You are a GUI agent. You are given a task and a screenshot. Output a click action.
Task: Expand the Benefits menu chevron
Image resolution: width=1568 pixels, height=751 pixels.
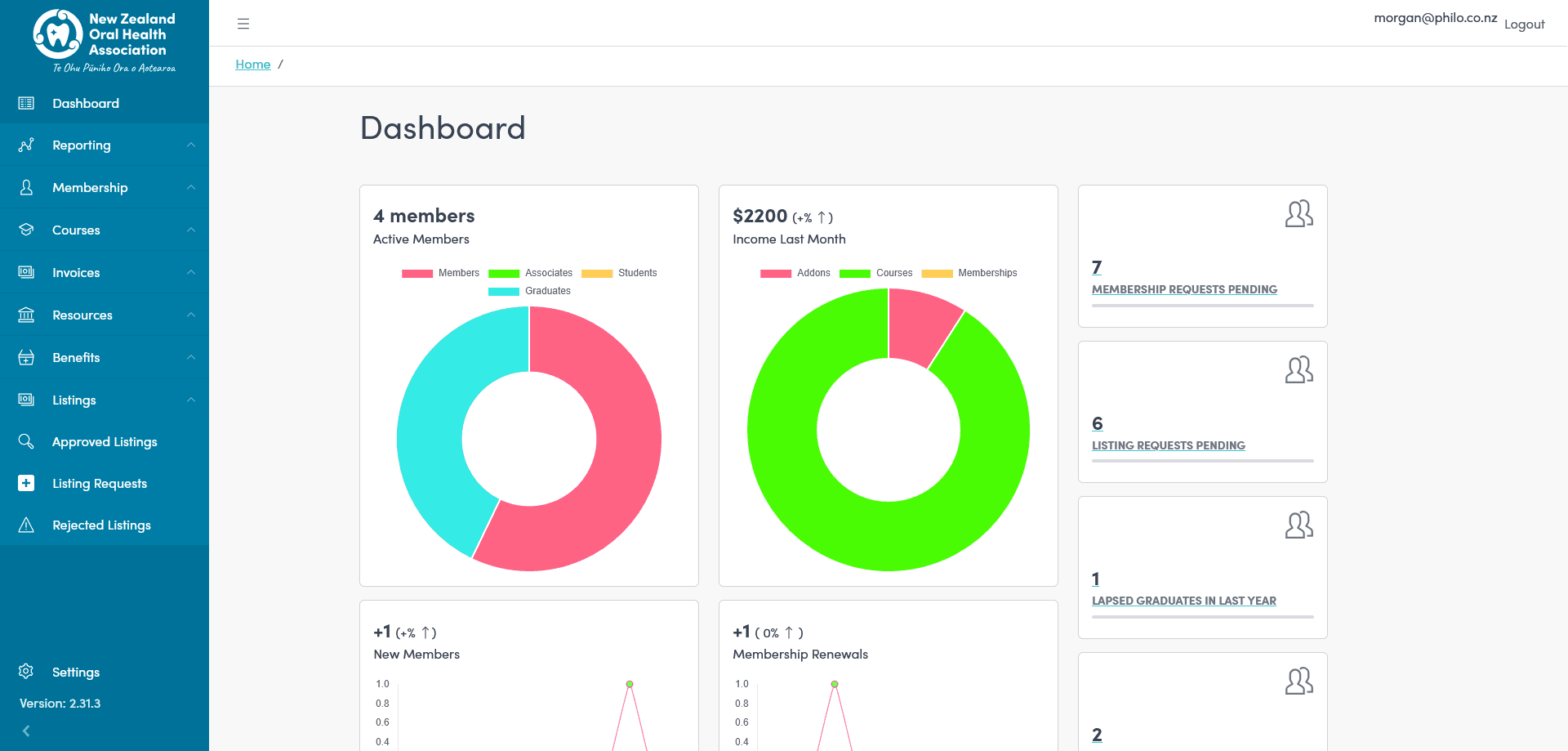coord(191,357)
